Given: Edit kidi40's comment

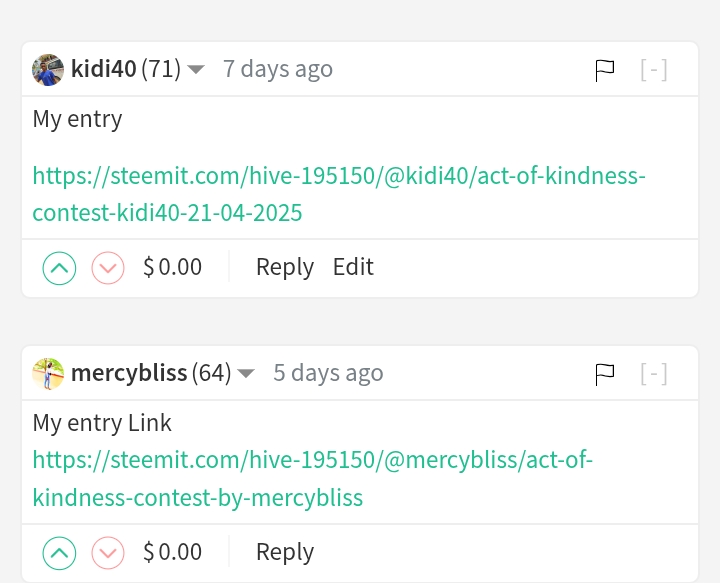Looking at the screenshot, I should click(x=353, y=267).
